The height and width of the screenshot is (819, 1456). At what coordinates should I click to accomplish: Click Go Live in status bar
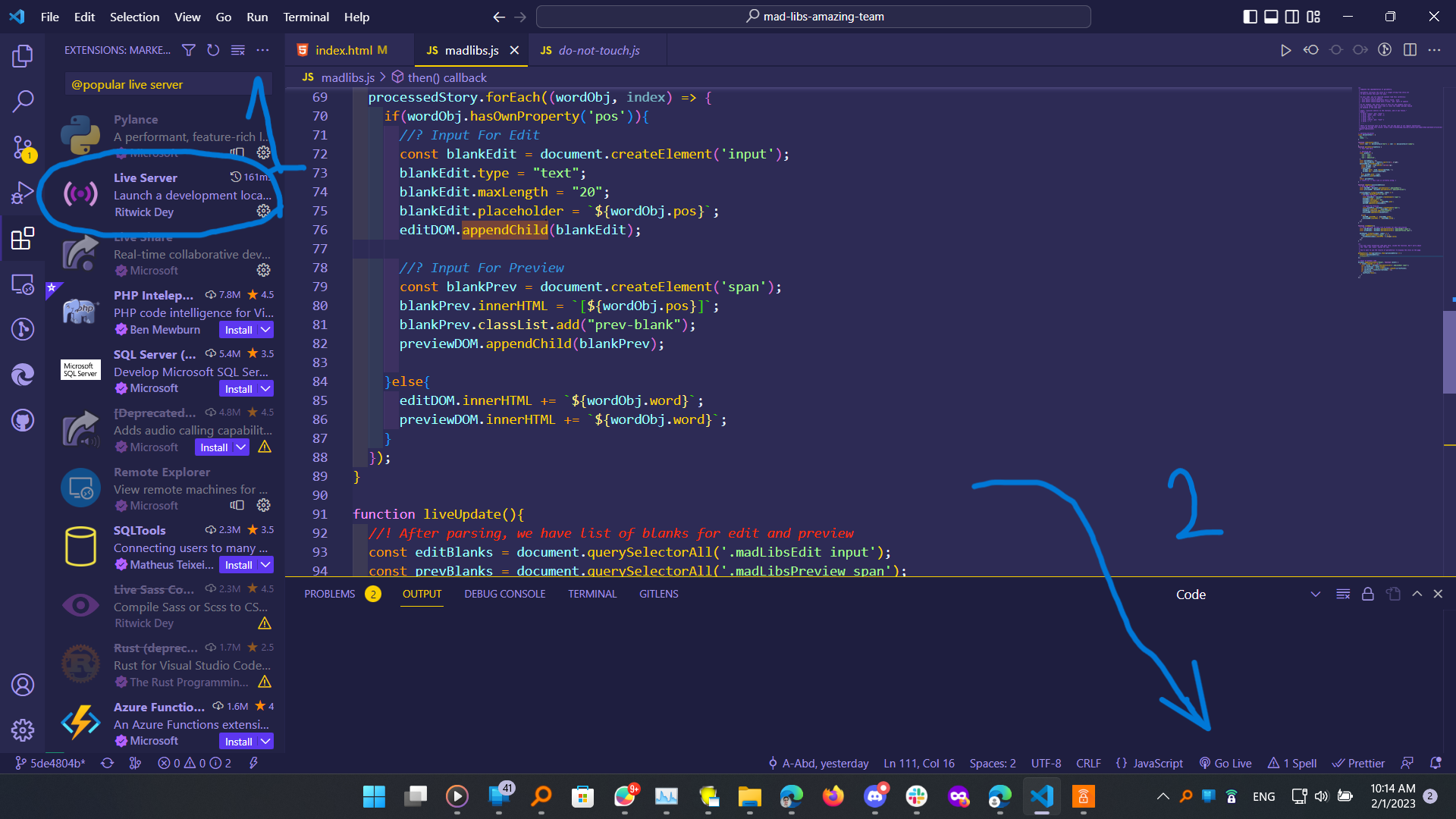(1225, 763)
